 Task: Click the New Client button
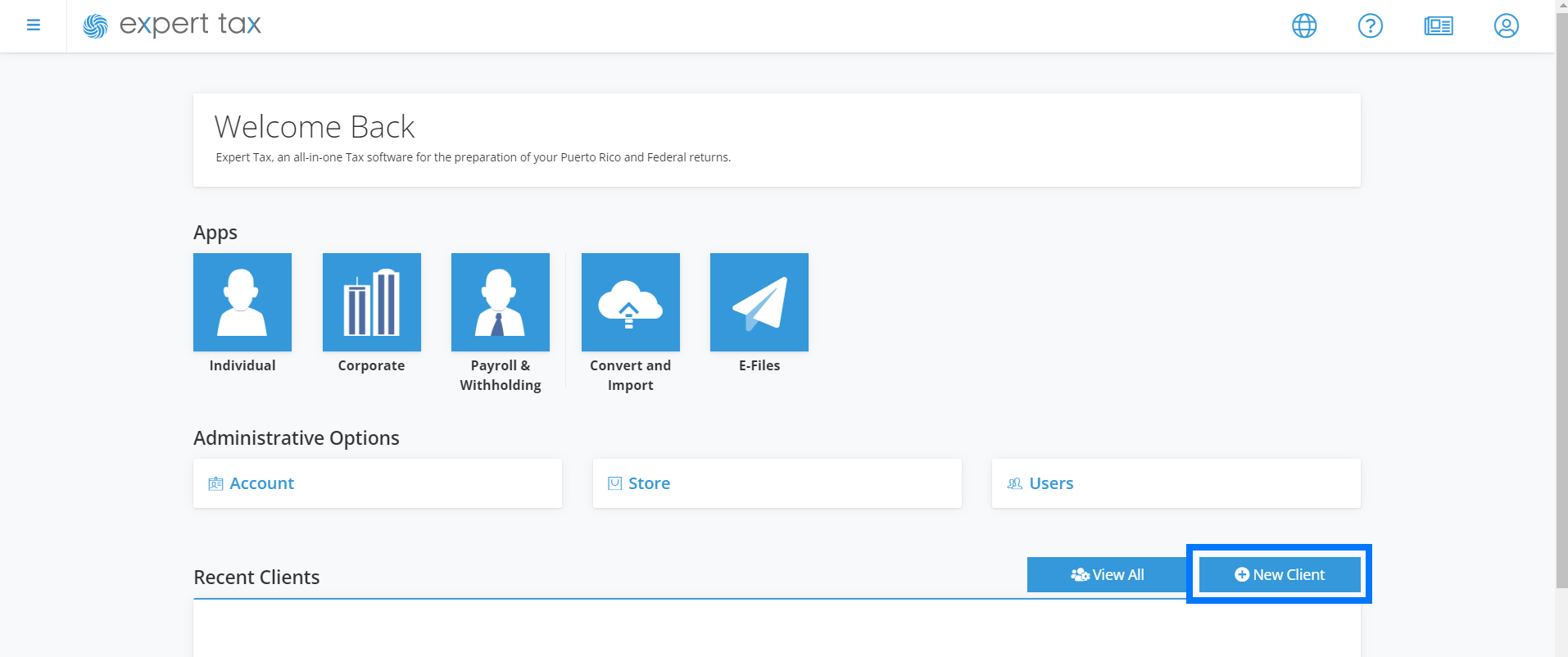point(1280,574)
